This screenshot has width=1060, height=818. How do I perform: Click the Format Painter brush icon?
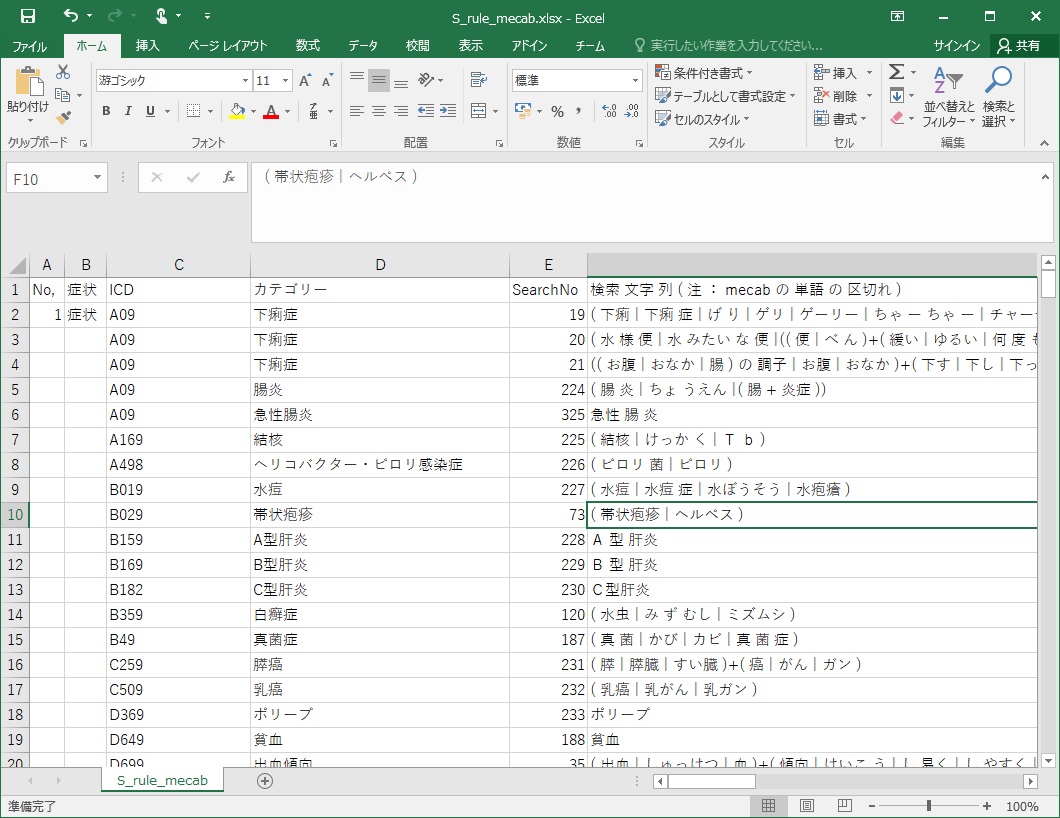click(x=64, y=118)
